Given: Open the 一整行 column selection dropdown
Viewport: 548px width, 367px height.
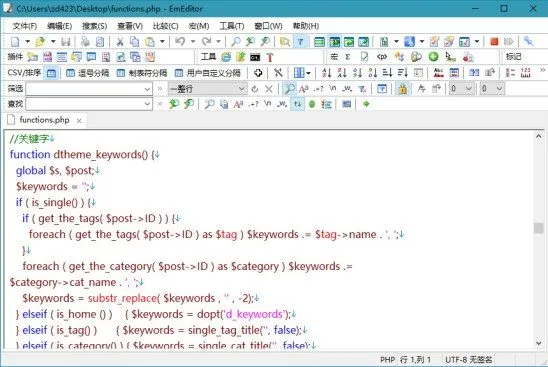Looking at the screenshot, I should [x=208, y=89].
